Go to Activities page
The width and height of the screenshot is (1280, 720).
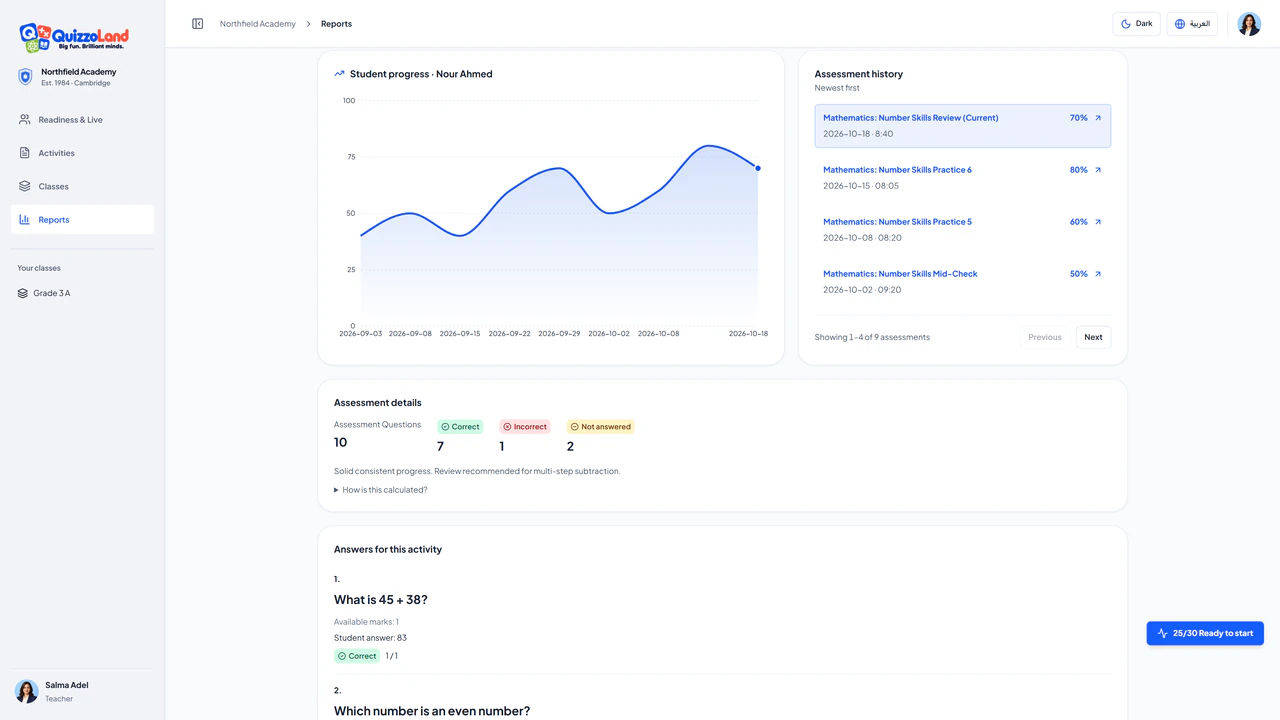(x=82, y=153)
